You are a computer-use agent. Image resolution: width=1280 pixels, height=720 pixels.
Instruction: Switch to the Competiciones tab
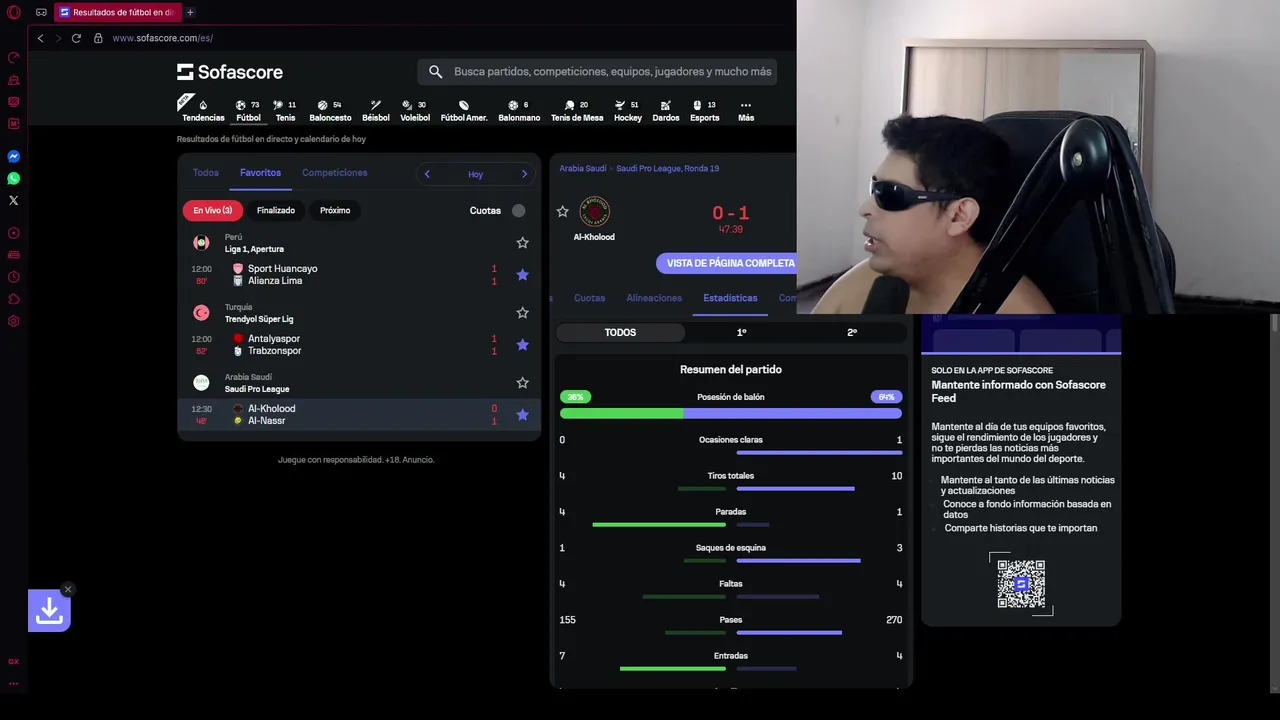pyautogui.click(x=335, y=173)
